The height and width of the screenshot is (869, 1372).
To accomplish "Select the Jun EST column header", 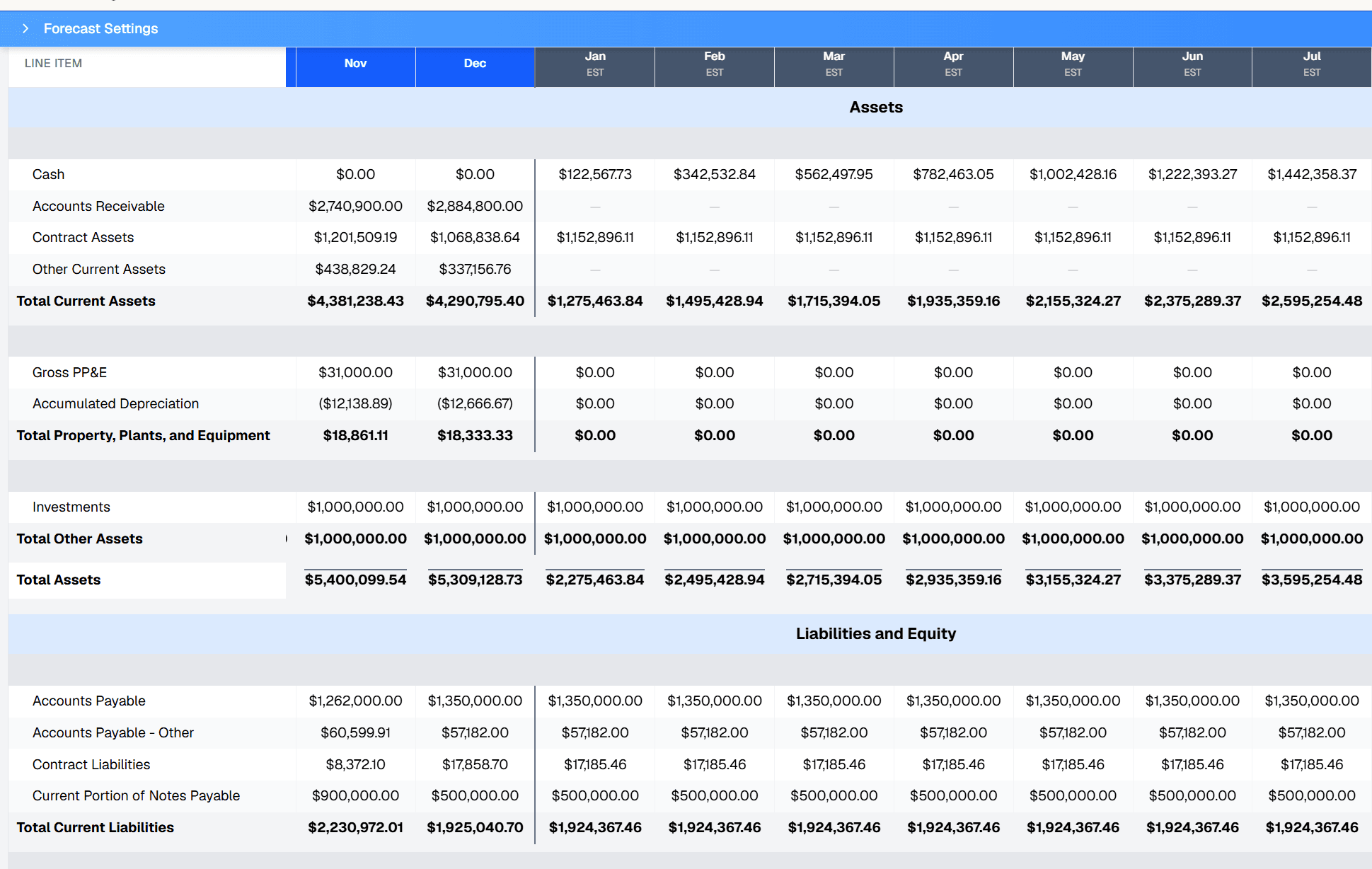I will (1192, 67).
